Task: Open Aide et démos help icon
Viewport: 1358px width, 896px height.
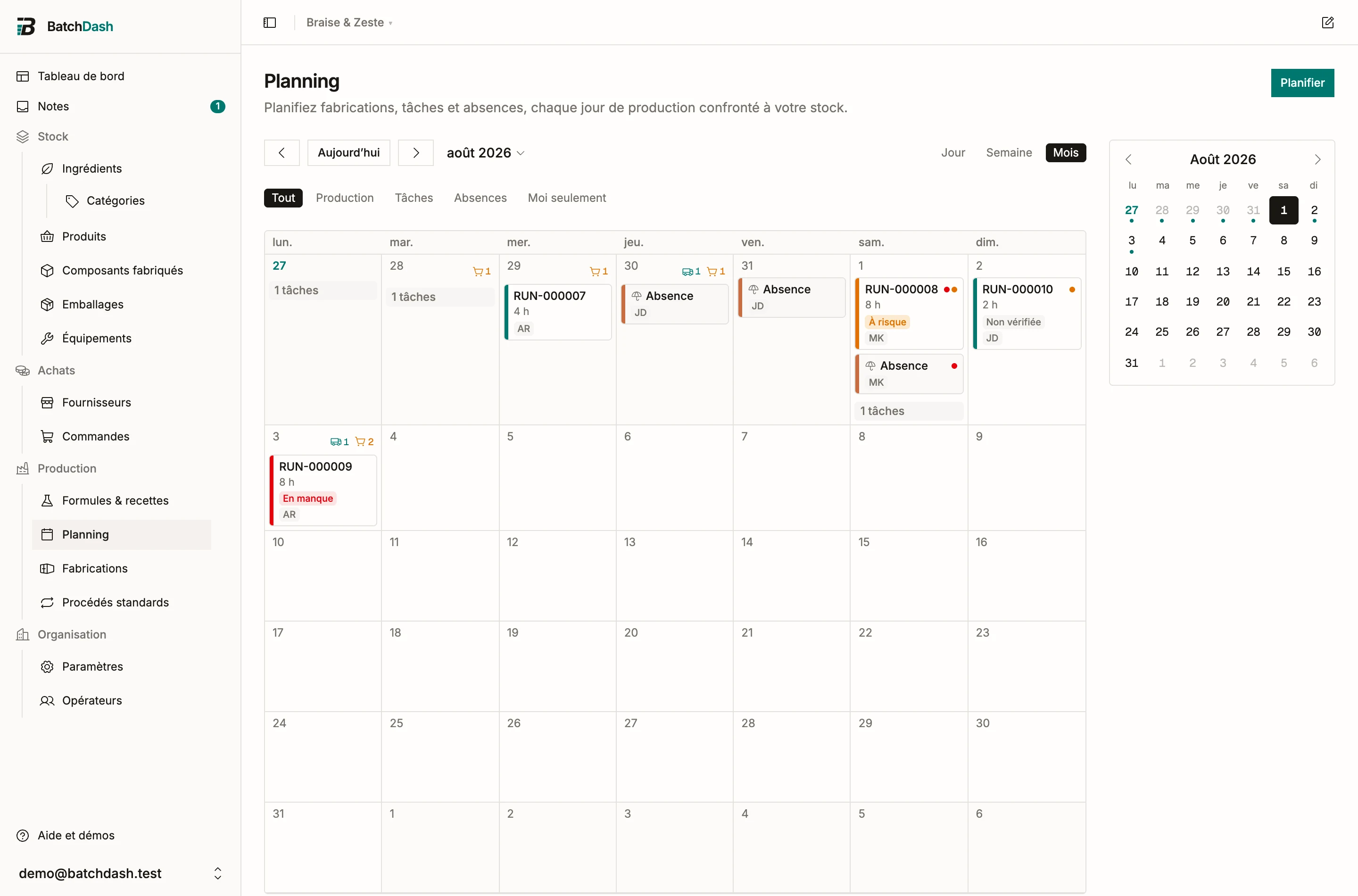Action: click(22, 836)
